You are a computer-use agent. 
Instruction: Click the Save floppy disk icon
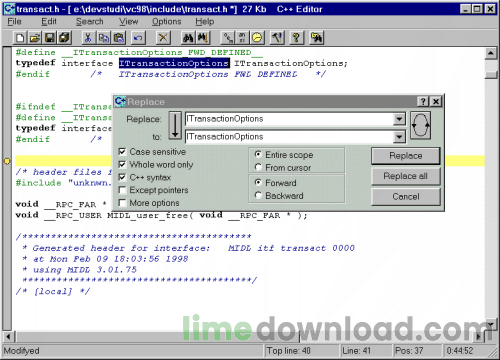coord(50,38)
